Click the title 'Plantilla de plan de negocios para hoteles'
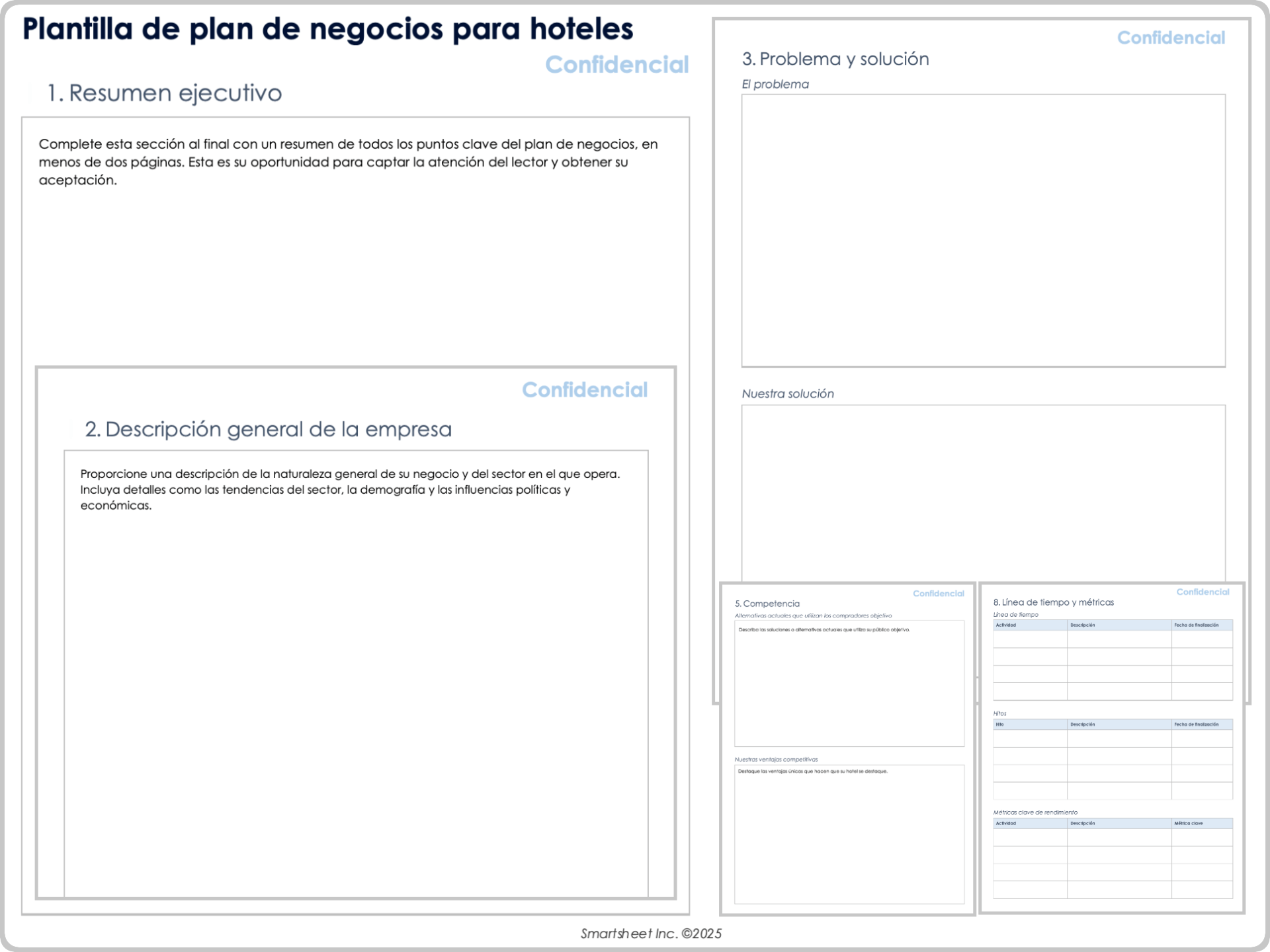This screenshot has width=1270, height=952. pyautogui.click(x=327, y=30)
